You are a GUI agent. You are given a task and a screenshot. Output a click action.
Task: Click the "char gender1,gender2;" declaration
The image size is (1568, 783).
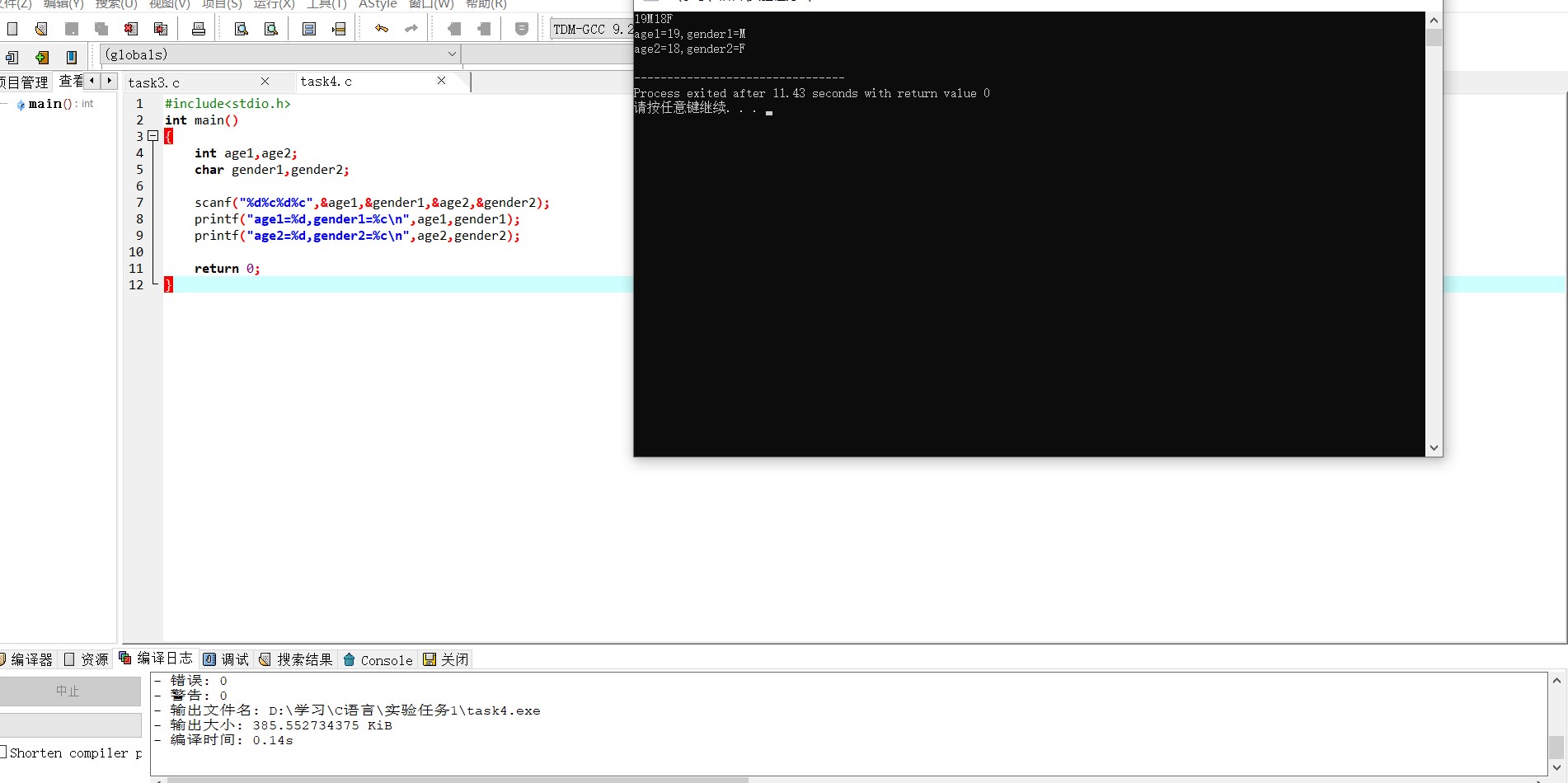click(x=272, y=170)
